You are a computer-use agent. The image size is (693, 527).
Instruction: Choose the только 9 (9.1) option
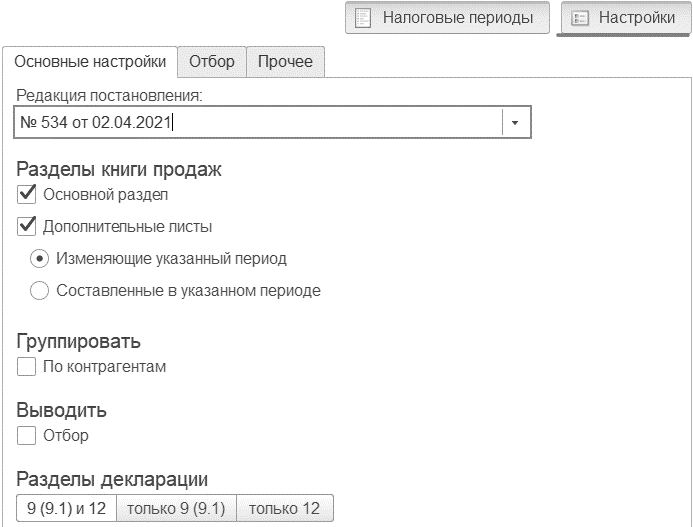click(x=176, y=508)
